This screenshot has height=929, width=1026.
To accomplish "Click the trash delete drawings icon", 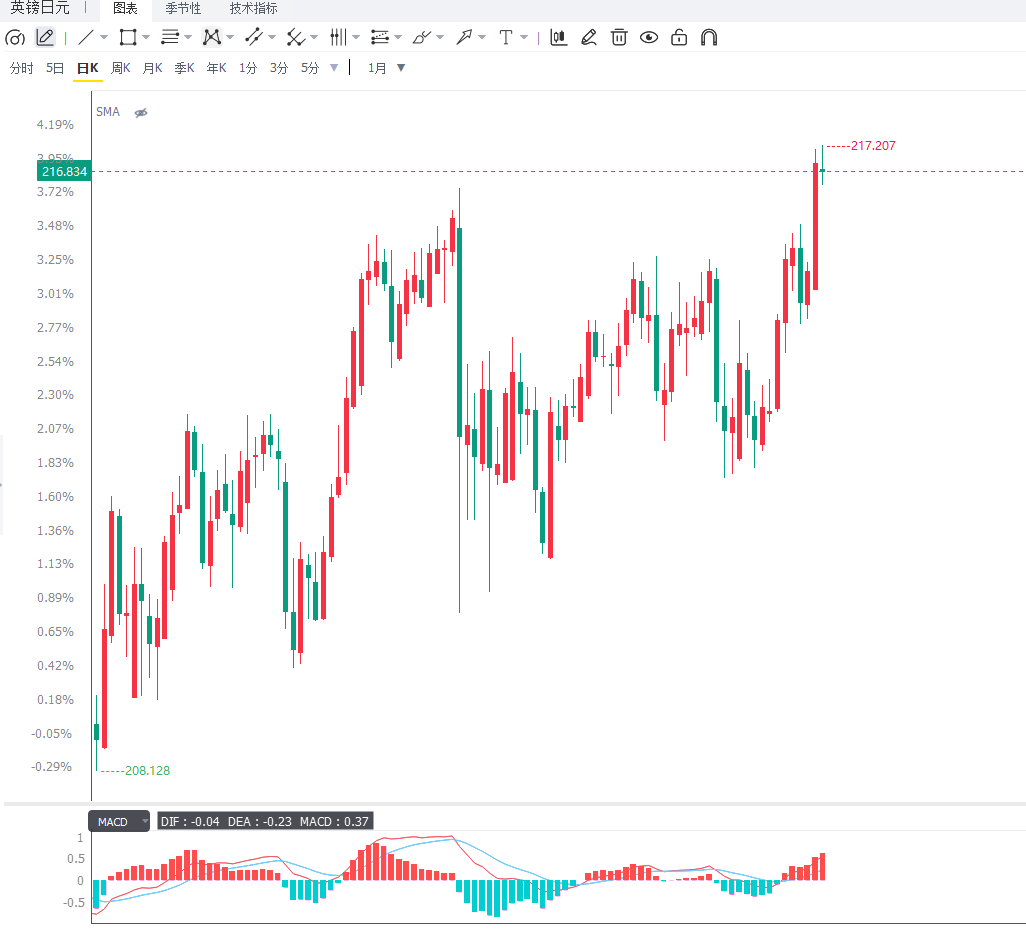I will (618, 37).
